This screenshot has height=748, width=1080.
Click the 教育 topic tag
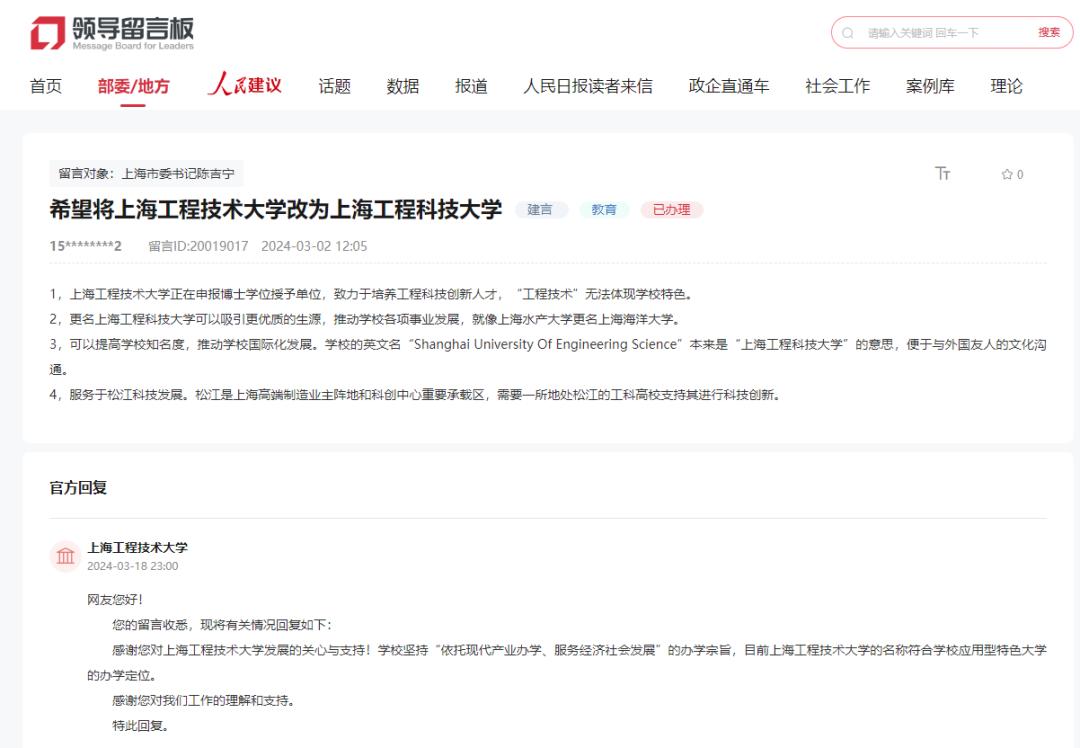(x=604, y=210)
